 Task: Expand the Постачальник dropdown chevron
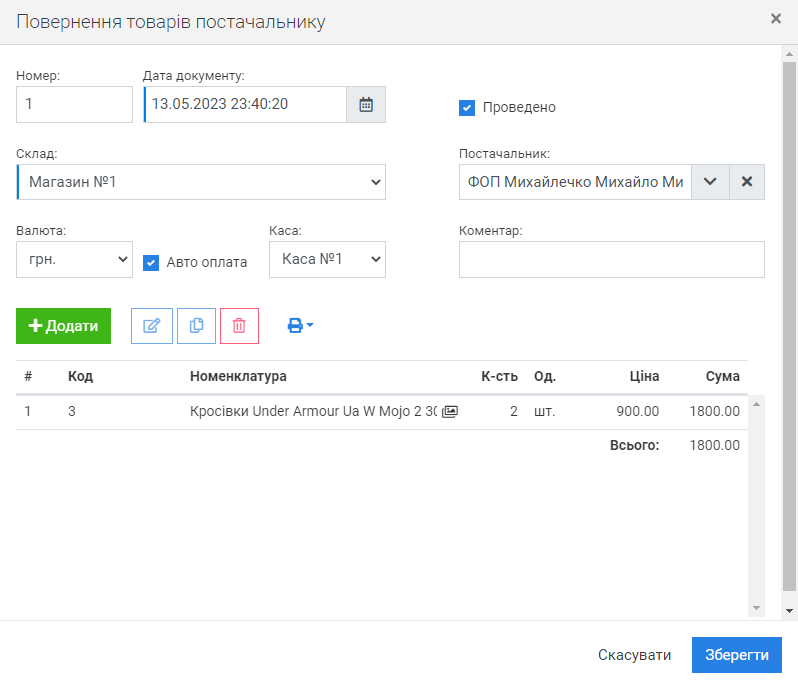click(x=710, y=182)
